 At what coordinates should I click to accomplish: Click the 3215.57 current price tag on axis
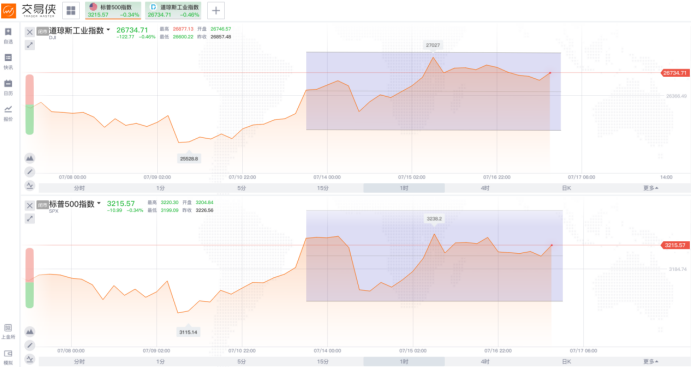675,245
